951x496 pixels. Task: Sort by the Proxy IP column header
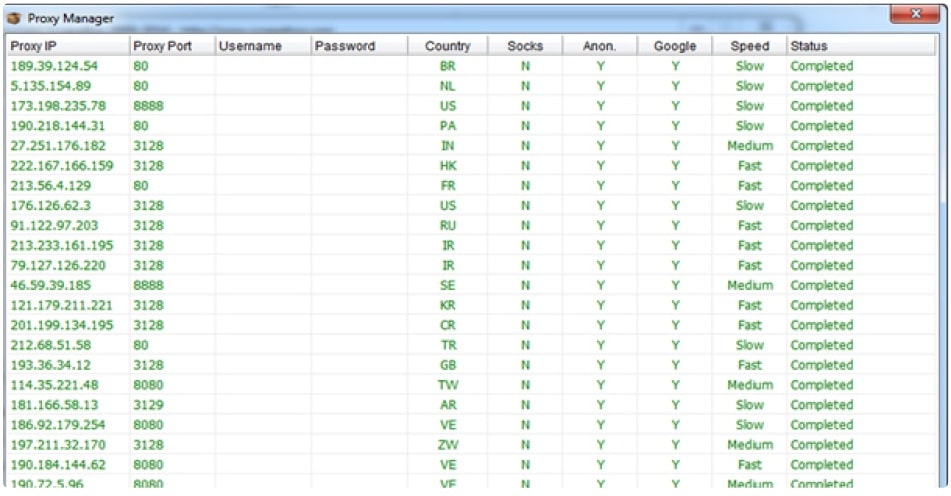tap(69, 45)
